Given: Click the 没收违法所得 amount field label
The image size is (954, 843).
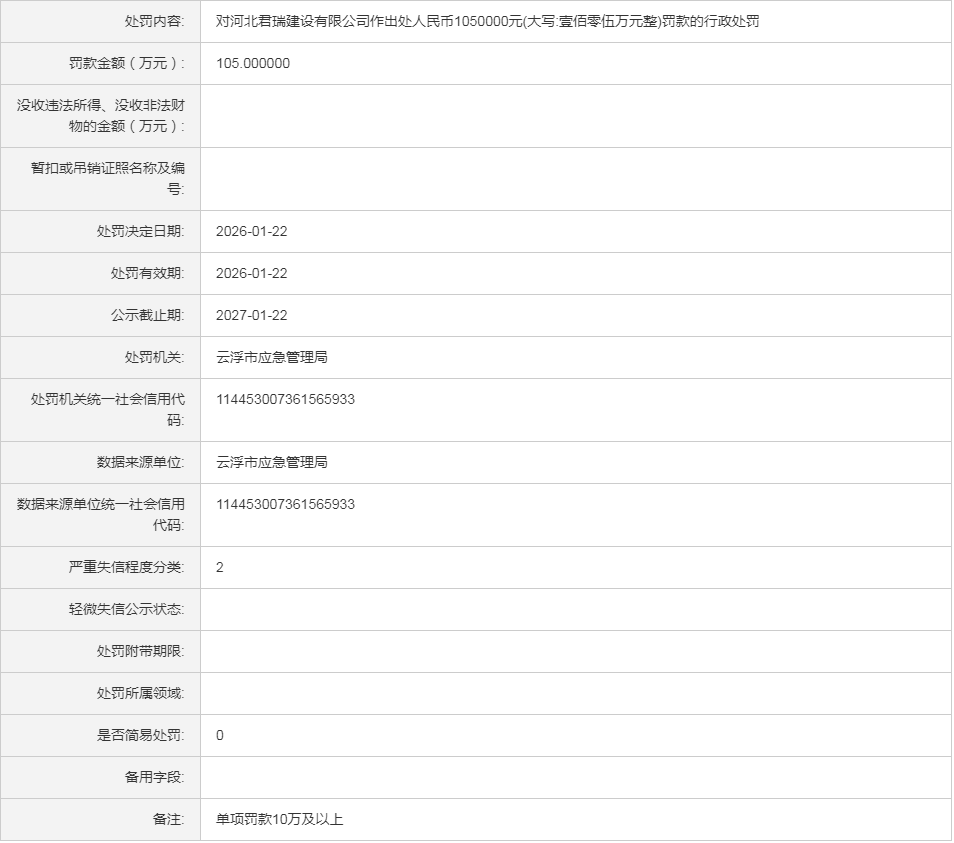Looking at the screenshot, I should [101, 115].
